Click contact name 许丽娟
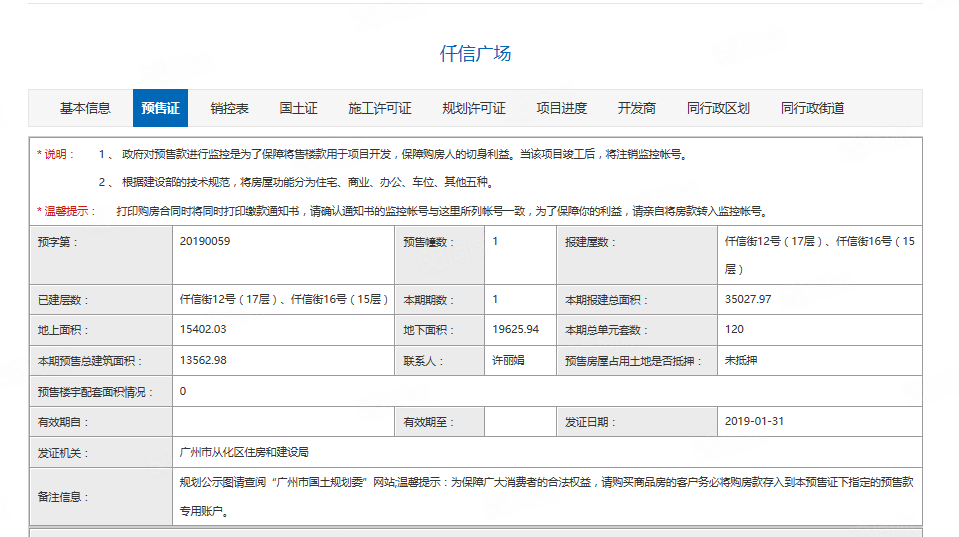959x537 pixels. click(508, 360)
